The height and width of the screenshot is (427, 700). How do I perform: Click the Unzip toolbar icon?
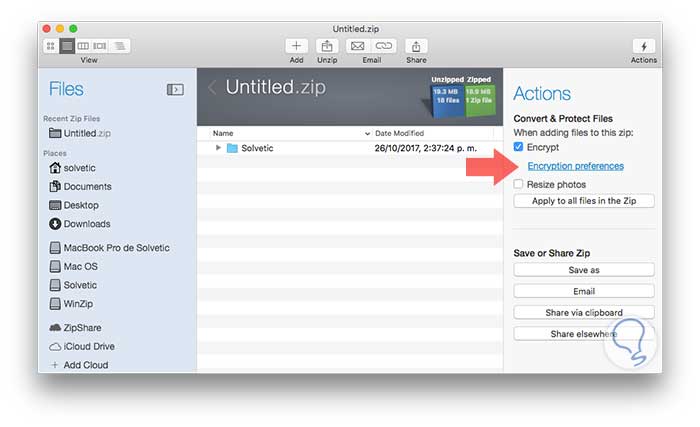point(327,46)
